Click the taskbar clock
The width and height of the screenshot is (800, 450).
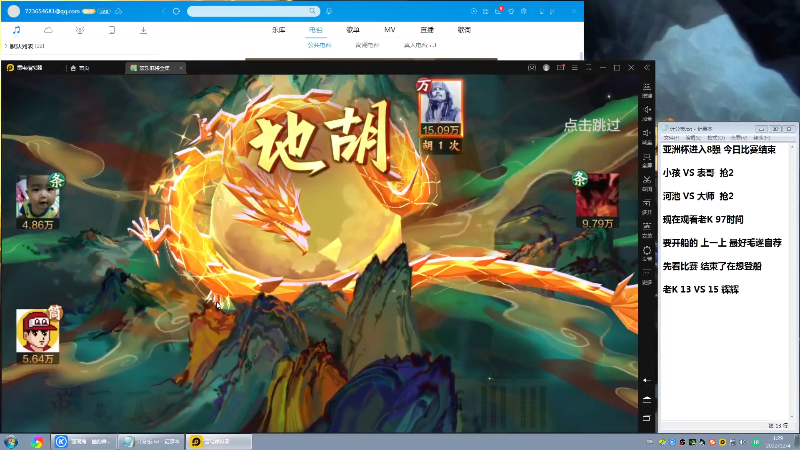pyautogui.click(x=778, y=442)
